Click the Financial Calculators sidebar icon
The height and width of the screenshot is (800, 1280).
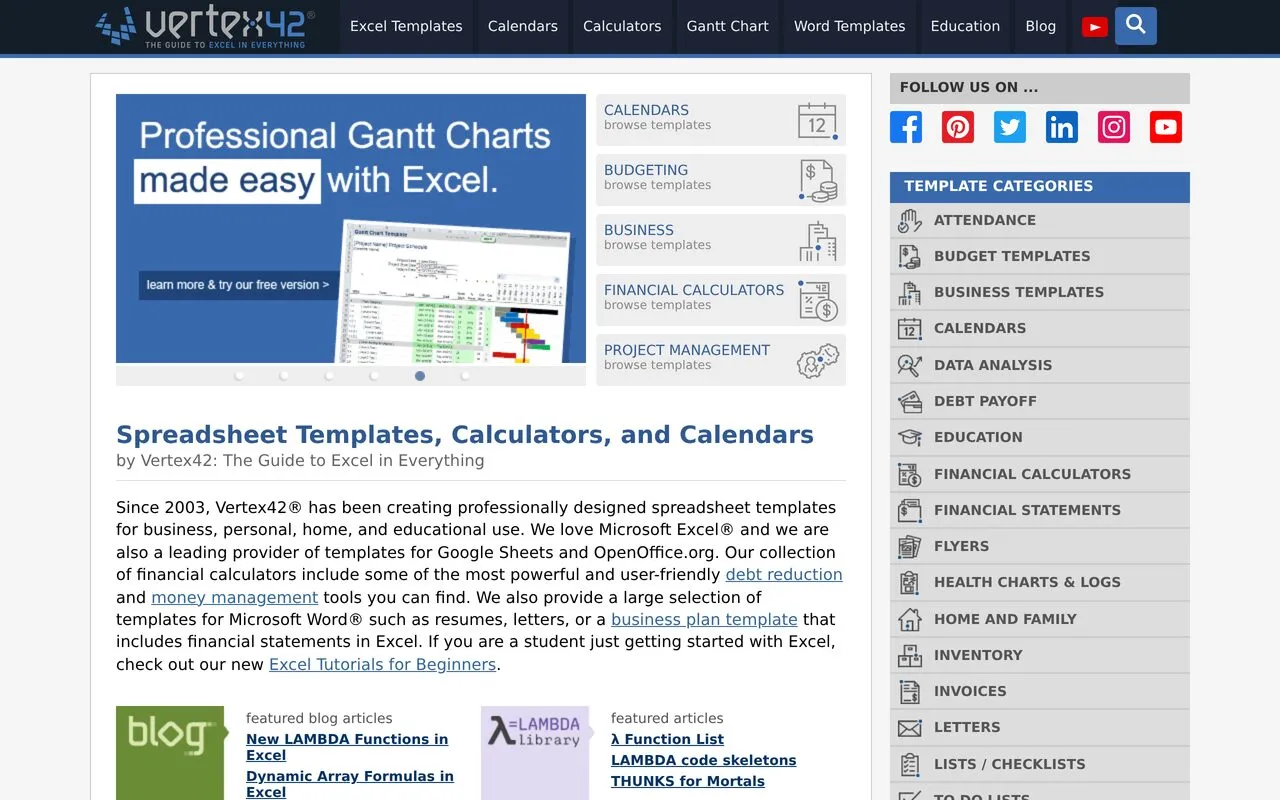pos(910,475)
